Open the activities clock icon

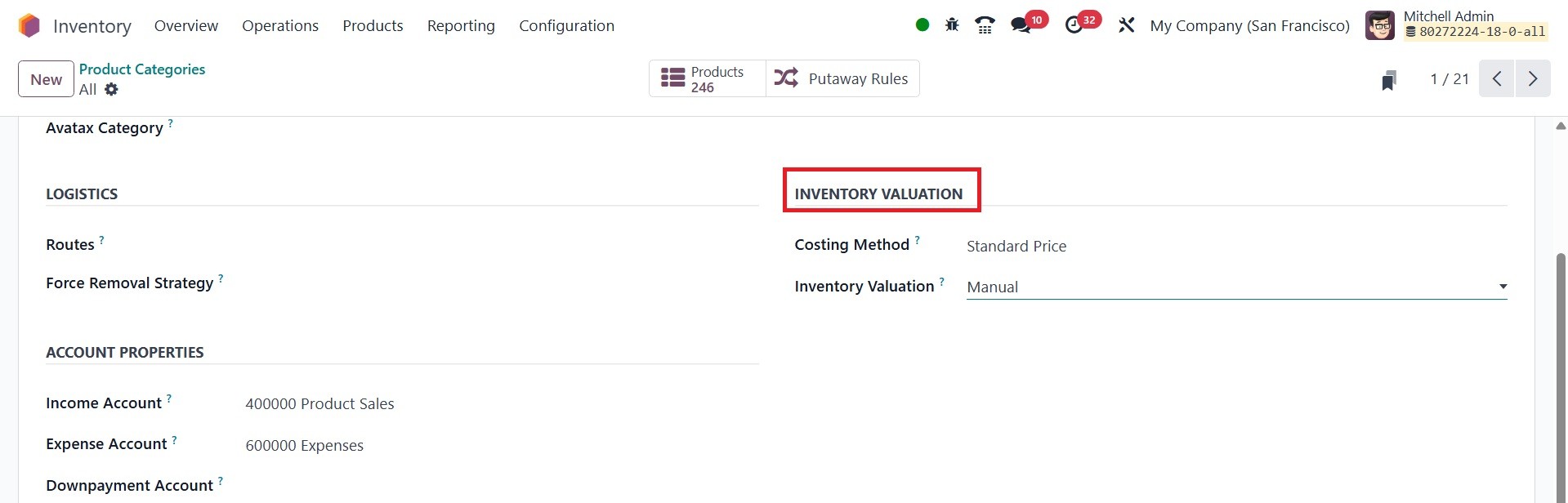[x=1074, y=25]
